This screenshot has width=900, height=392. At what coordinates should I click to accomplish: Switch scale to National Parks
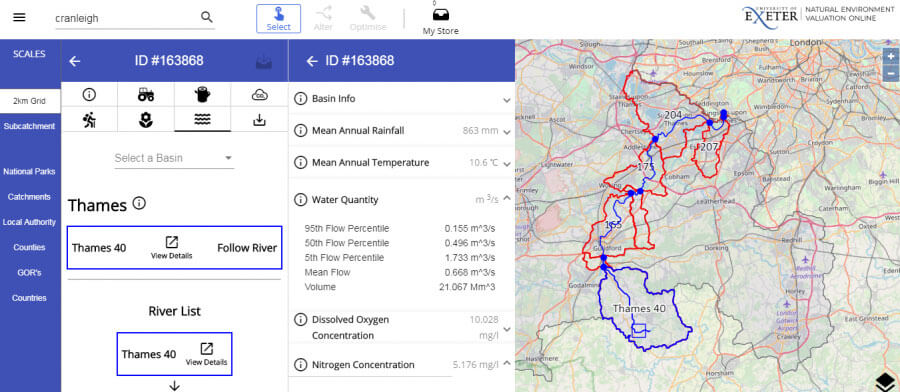pos(29,172)
